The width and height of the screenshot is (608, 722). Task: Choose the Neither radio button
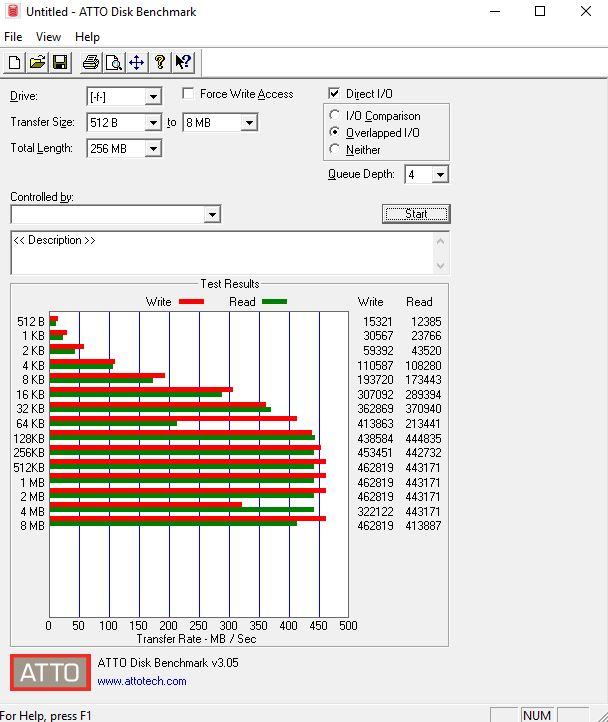pos(335,149)
